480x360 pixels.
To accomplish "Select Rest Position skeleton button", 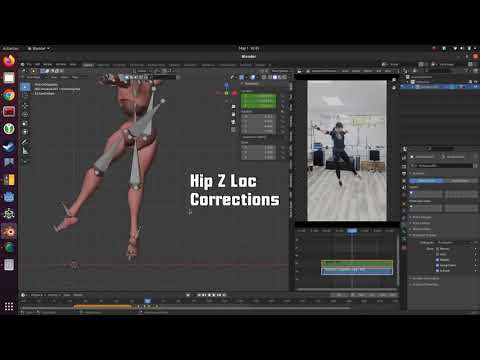I will (460, 180).
